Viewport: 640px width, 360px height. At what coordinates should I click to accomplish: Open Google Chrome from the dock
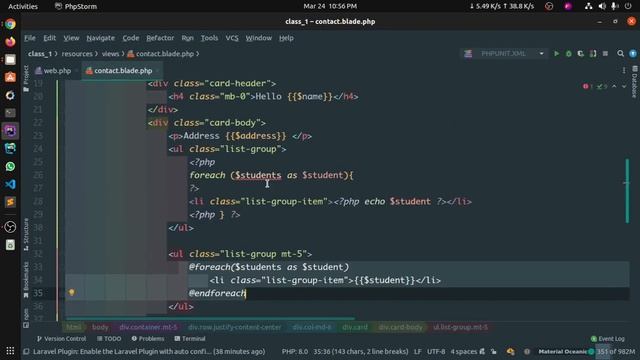click(x=10, y=24)
